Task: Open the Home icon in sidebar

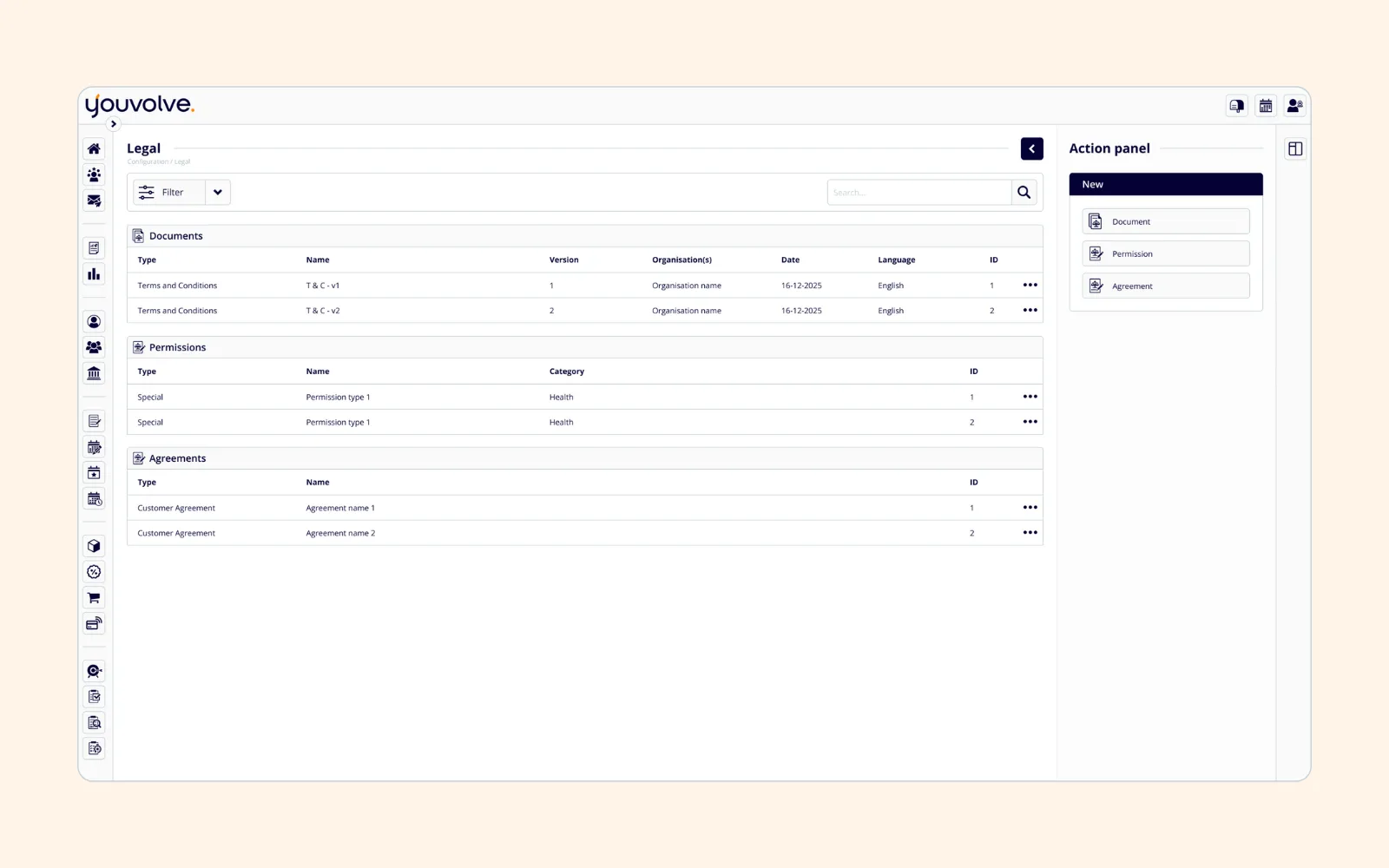Action: click(94, 148)
